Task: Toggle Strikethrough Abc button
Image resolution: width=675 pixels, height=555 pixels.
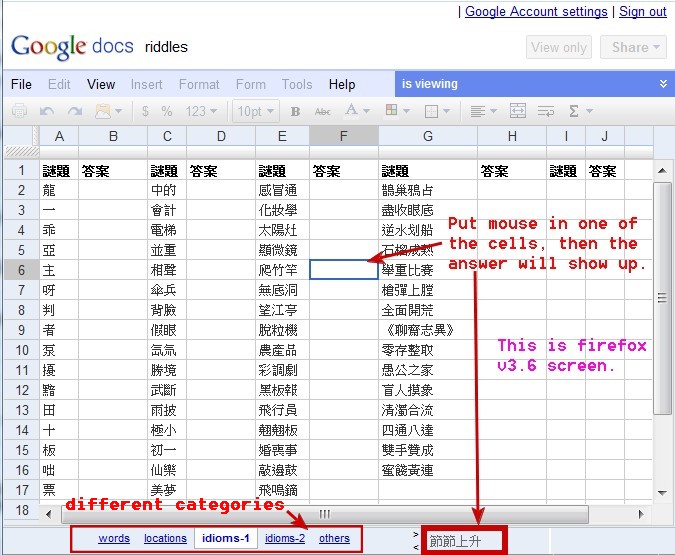Action: [322, 112]
